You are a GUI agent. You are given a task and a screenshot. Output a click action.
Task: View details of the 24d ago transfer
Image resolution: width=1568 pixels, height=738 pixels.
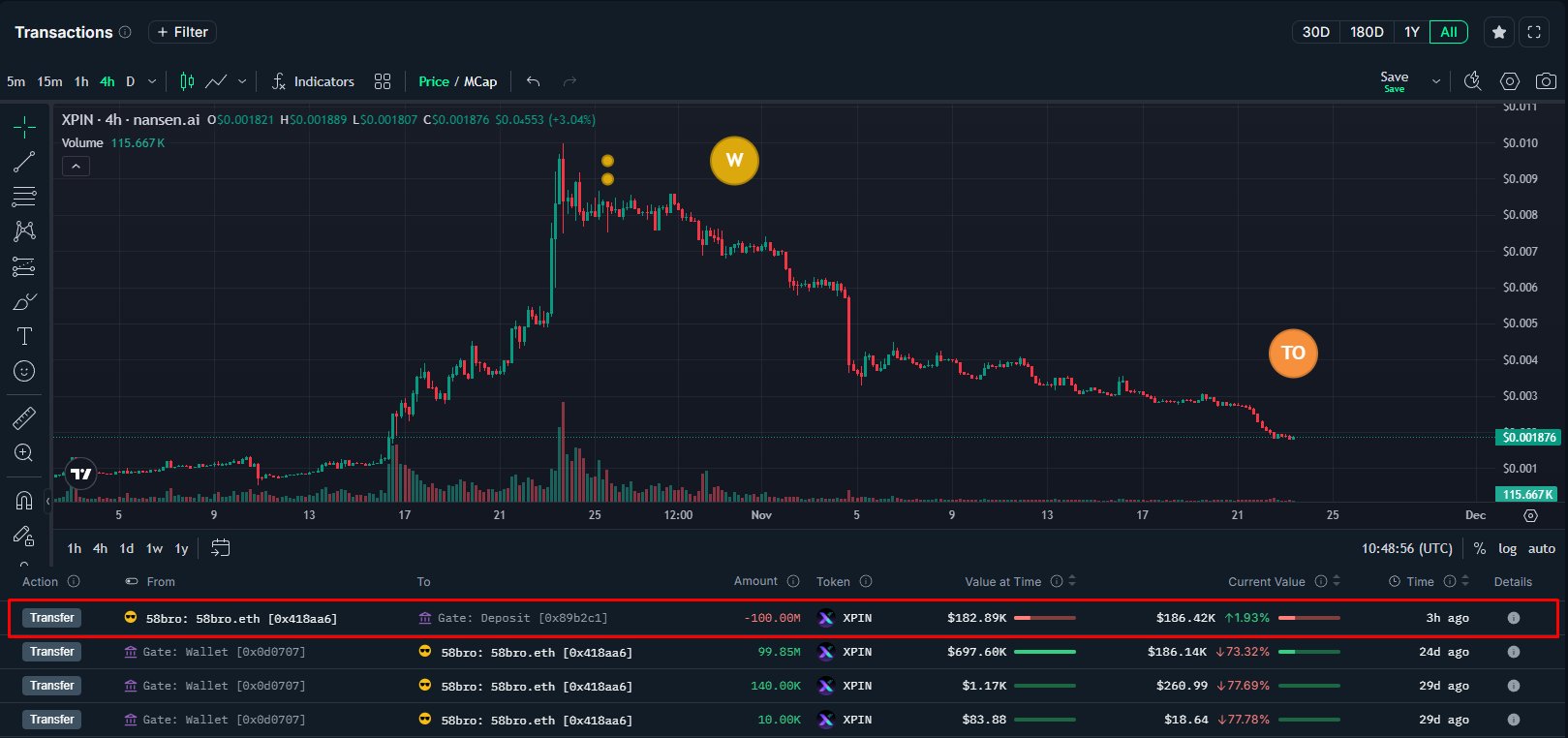1513,652
